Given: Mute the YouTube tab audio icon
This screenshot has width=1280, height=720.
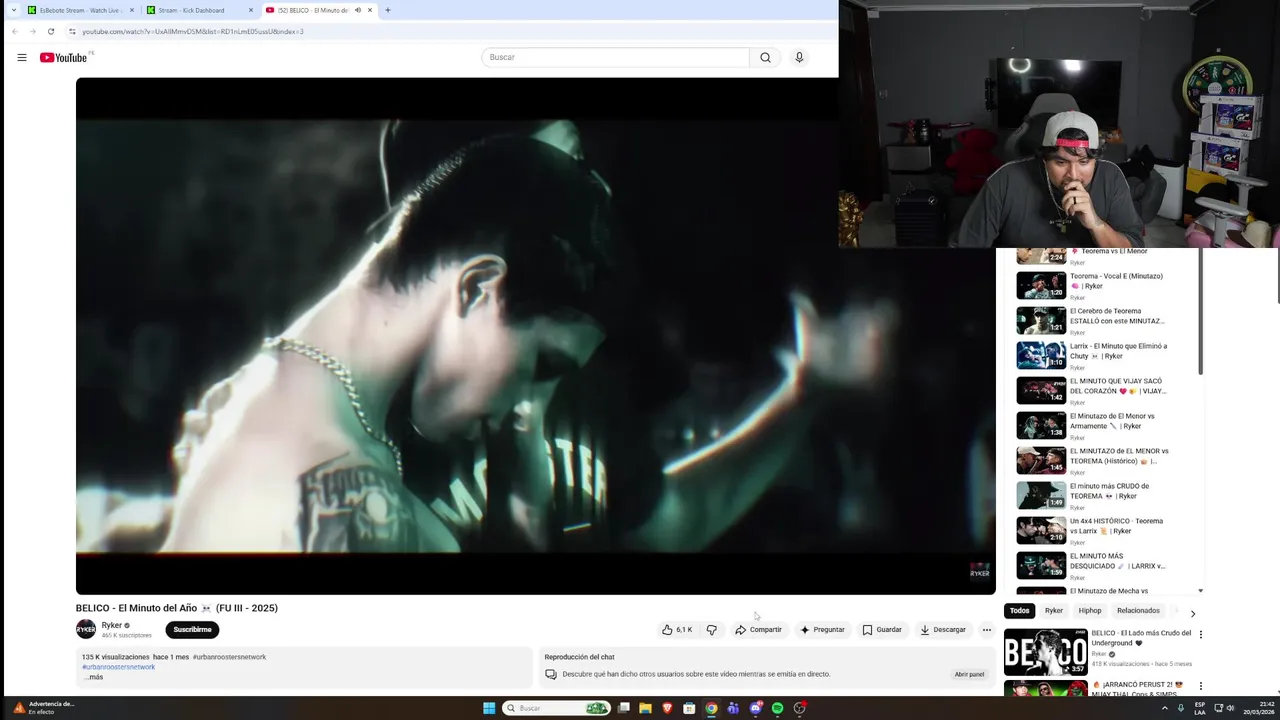Looking at the screenshot, I should pyautogui.click(x=357, y=10).
